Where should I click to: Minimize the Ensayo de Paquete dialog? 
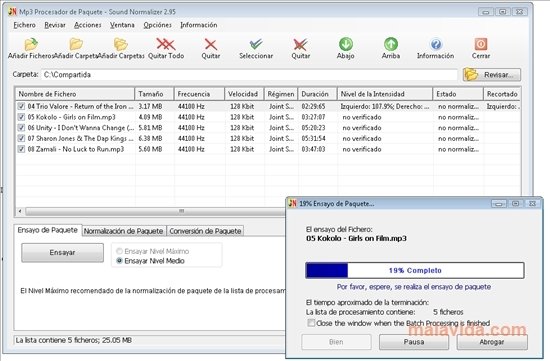[x=498, y=203]
